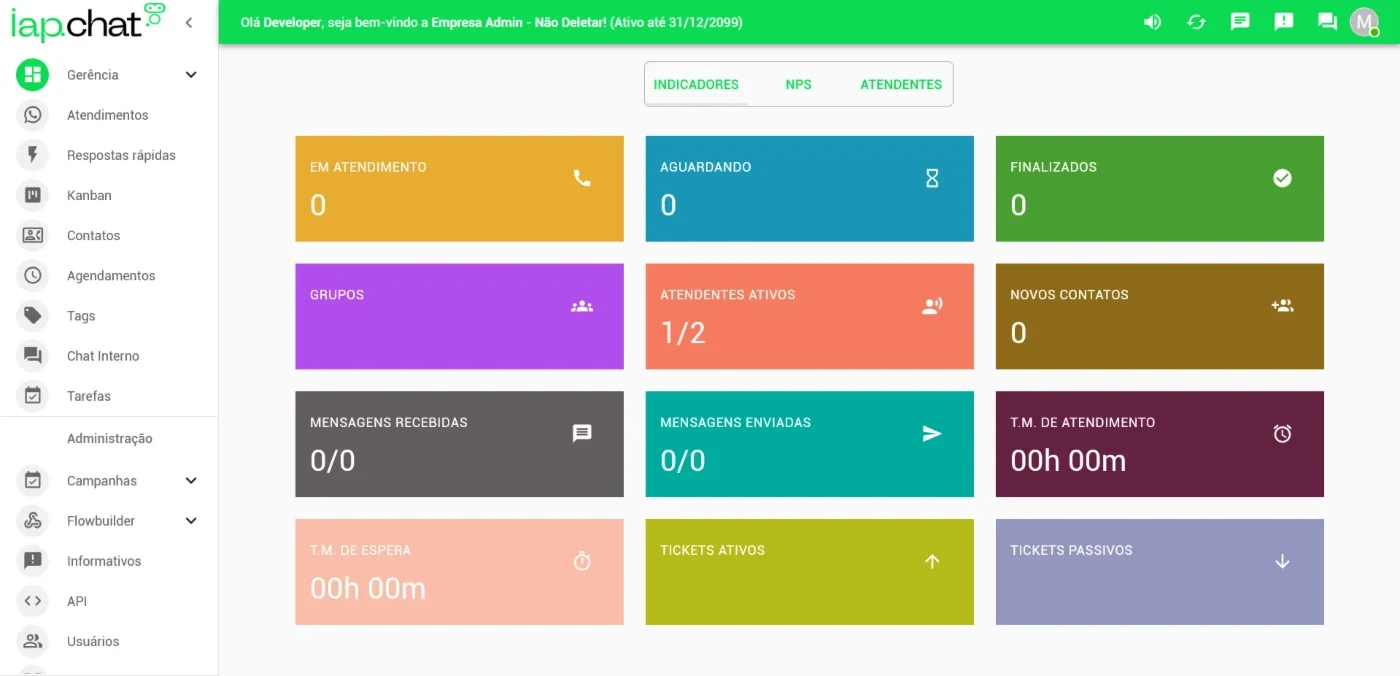Open announcements alert icon in top bar
This screenshot has width=1400, height=676.
(1284, 22)
